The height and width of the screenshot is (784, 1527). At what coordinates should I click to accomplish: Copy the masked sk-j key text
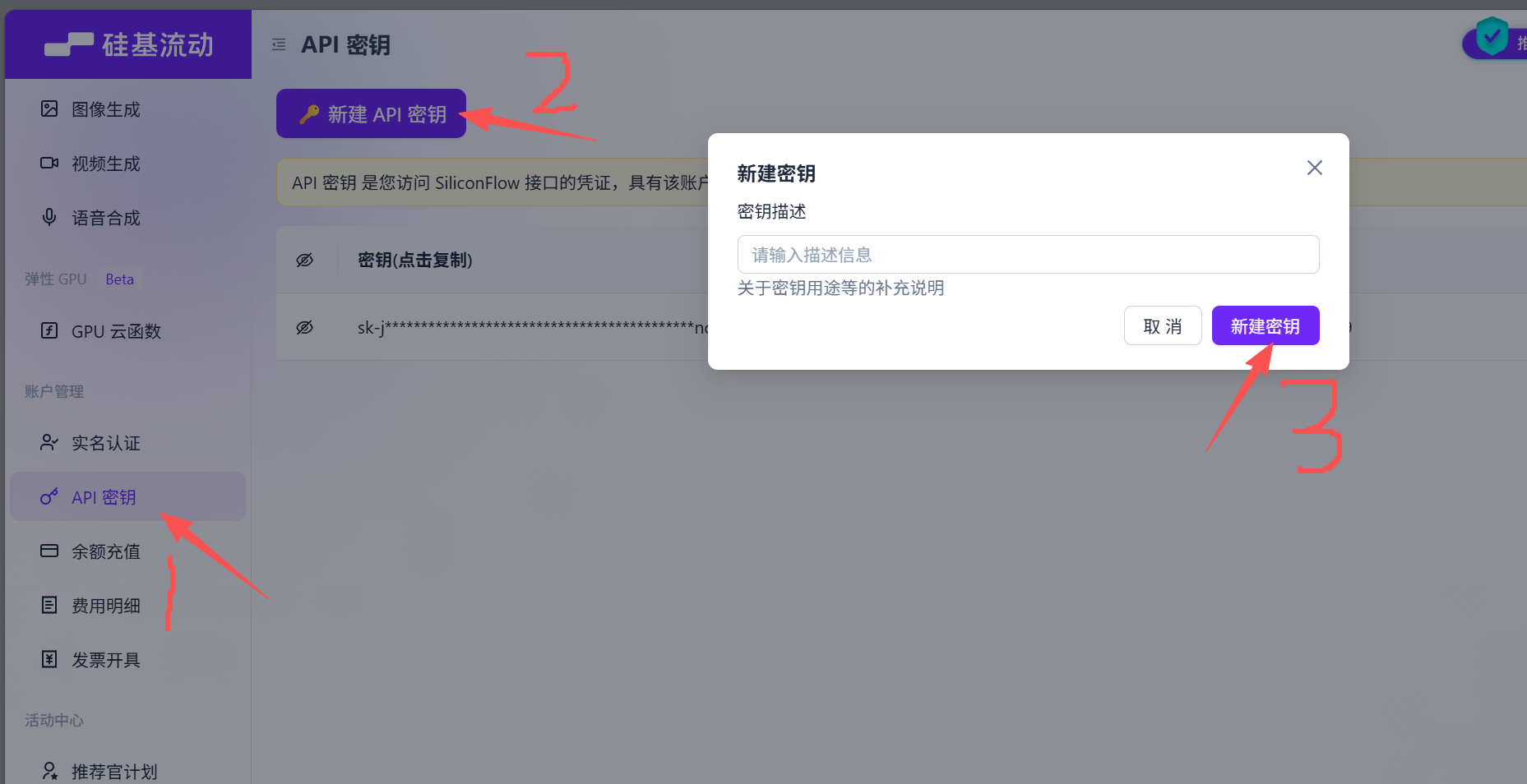click(x=532, y=328)
